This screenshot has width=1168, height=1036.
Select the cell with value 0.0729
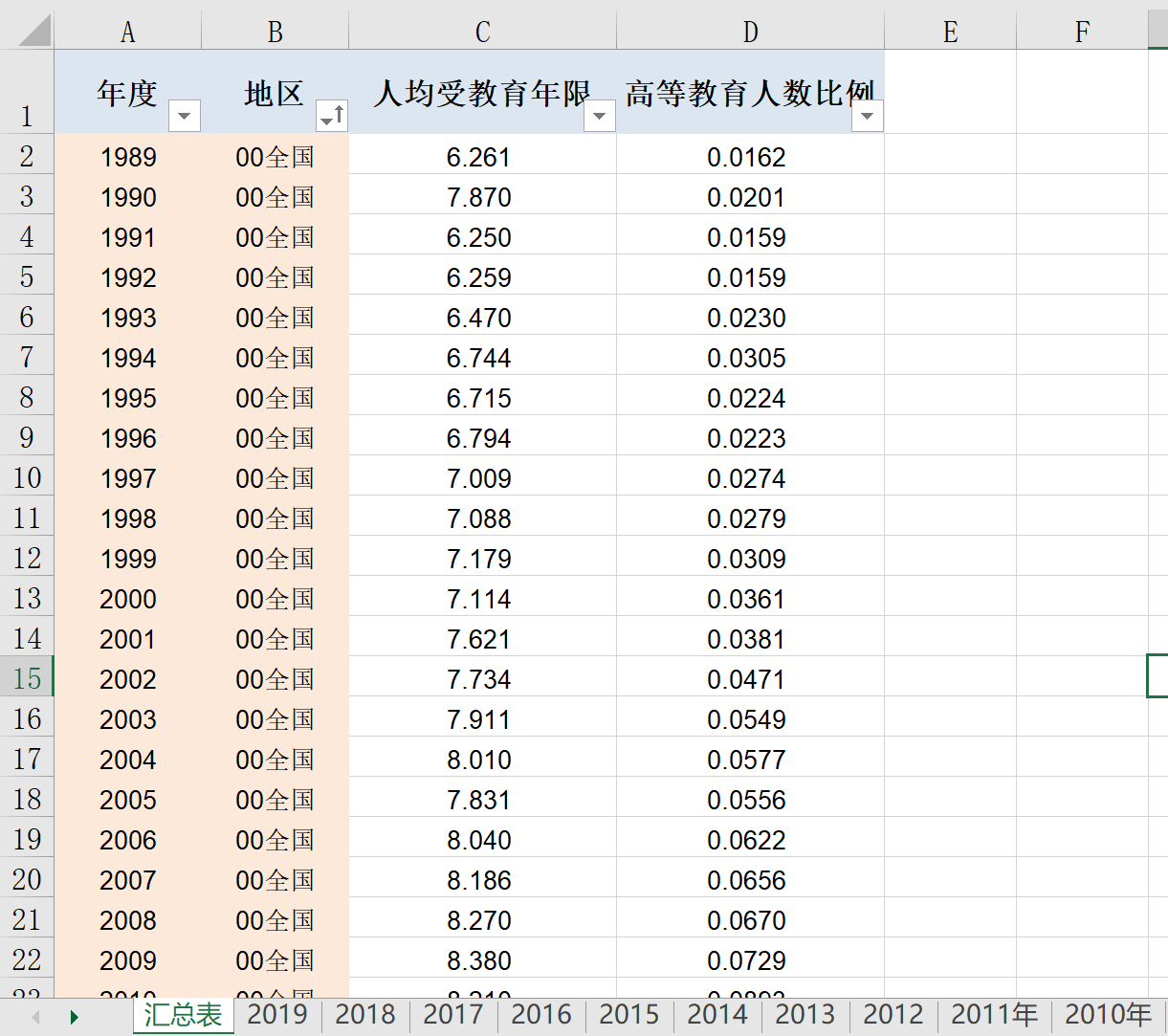(751, 959)
